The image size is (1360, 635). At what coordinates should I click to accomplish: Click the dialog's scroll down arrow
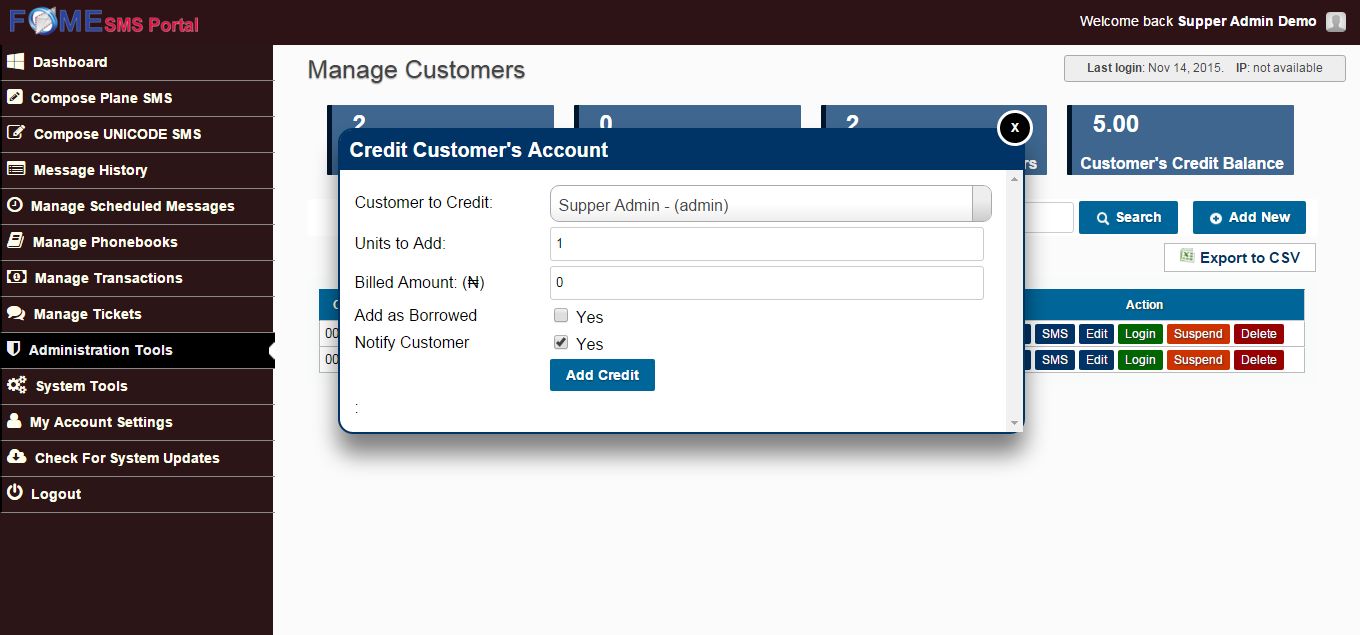coord(1015,423)
